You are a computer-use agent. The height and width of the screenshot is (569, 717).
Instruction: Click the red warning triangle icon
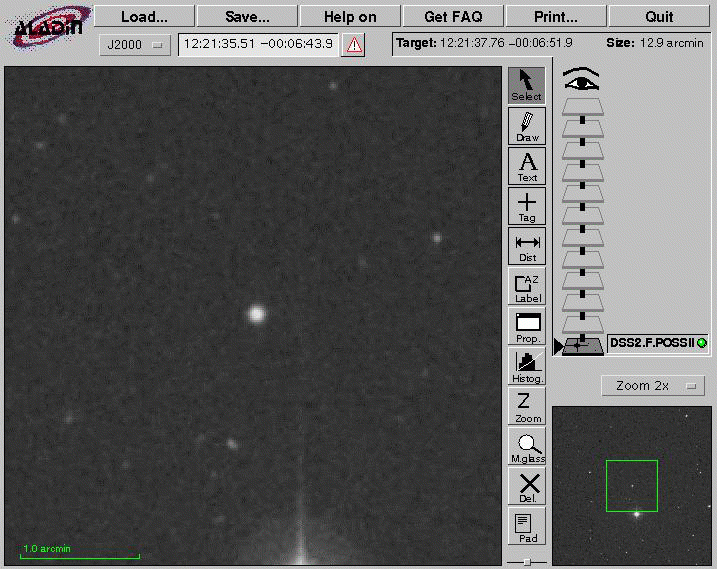pos(353,45)
